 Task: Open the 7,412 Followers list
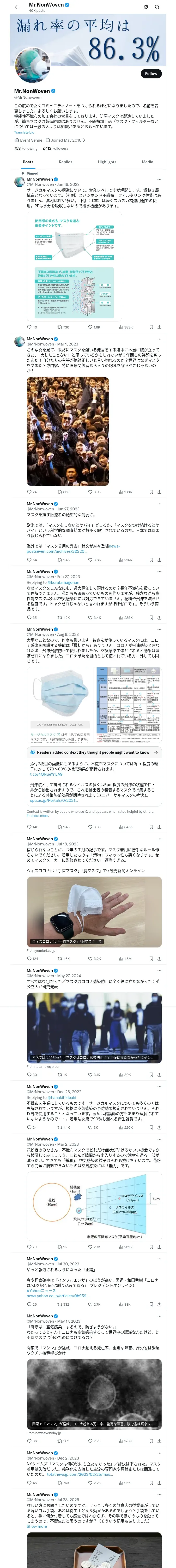tap(55, 148)
